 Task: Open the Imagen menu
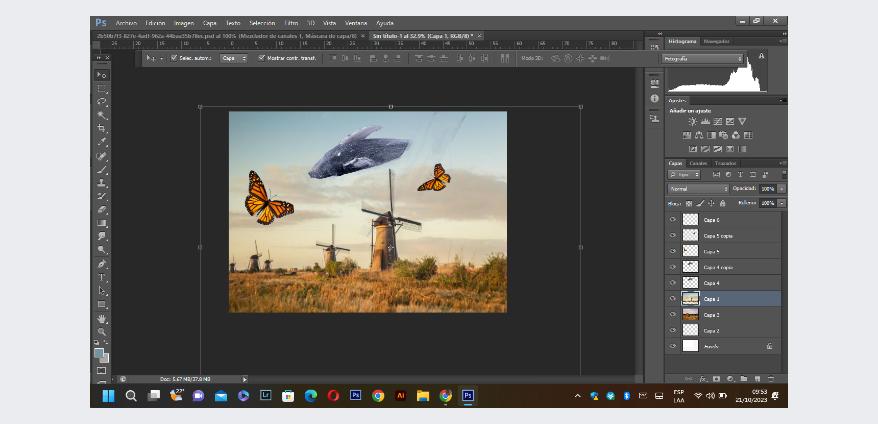pyautogui.click(x=184, y=22)
